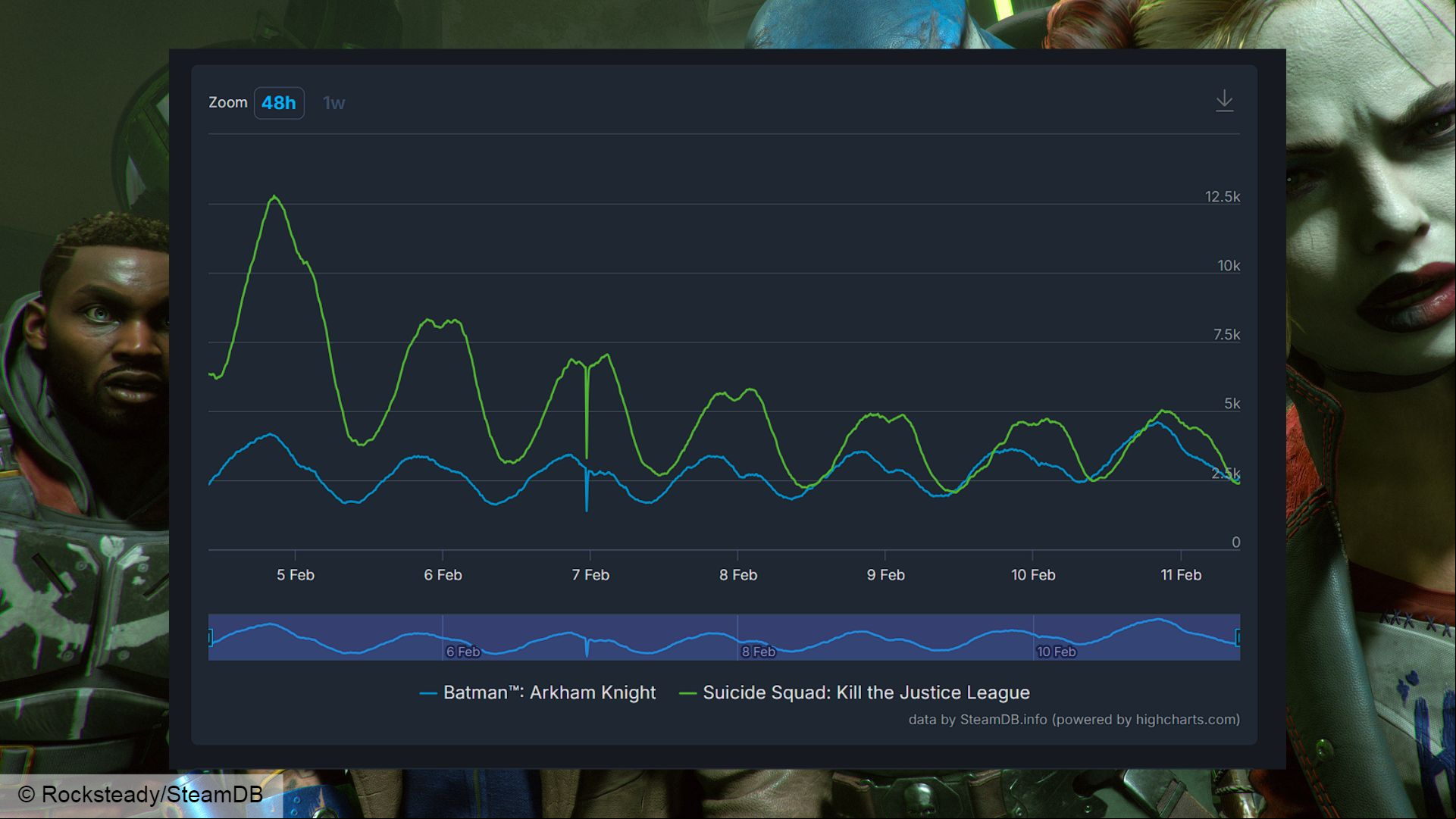Viewport: 1456px width, 819px height.
Task: Click the 7 Feb x-axis label
Action: (590, 575)
